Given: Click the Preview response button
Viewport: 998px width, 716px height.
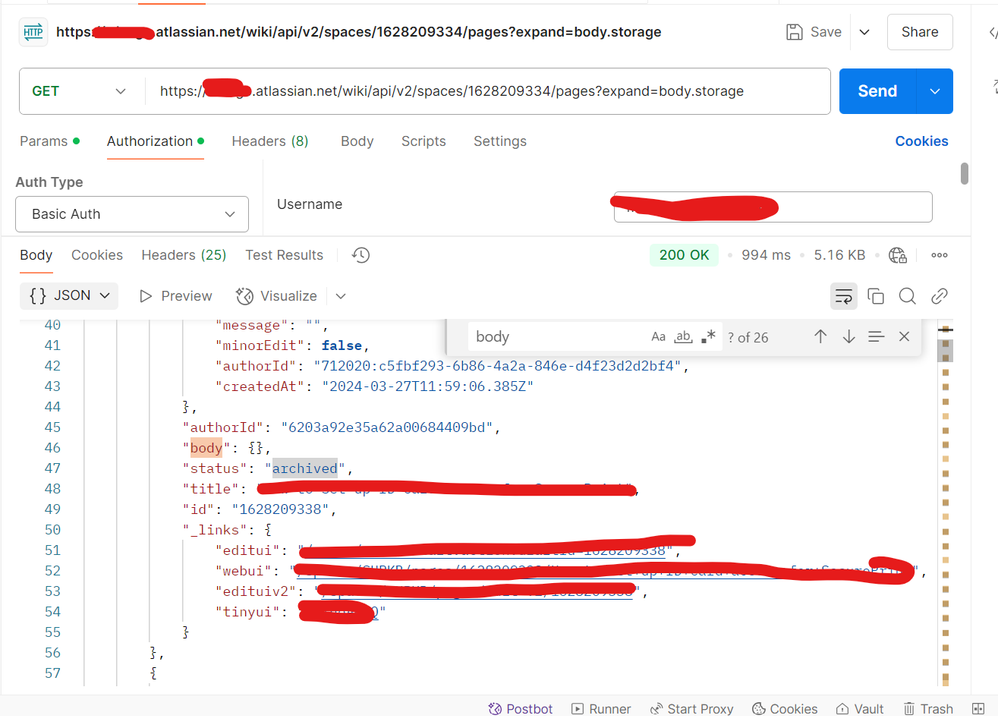Looking at the screenshot, I should point(176,296).
